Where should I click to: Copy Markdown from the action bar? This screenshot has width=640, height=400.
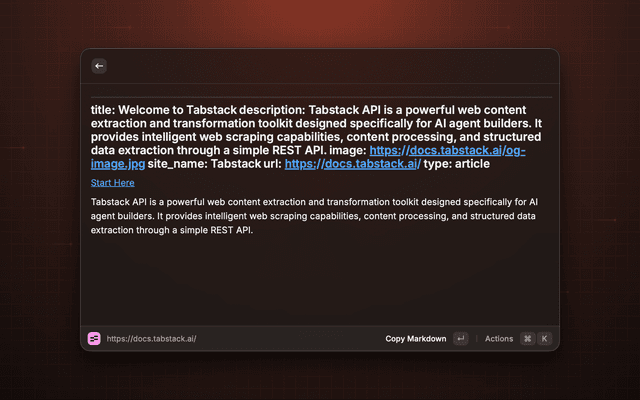coord(416,339)
